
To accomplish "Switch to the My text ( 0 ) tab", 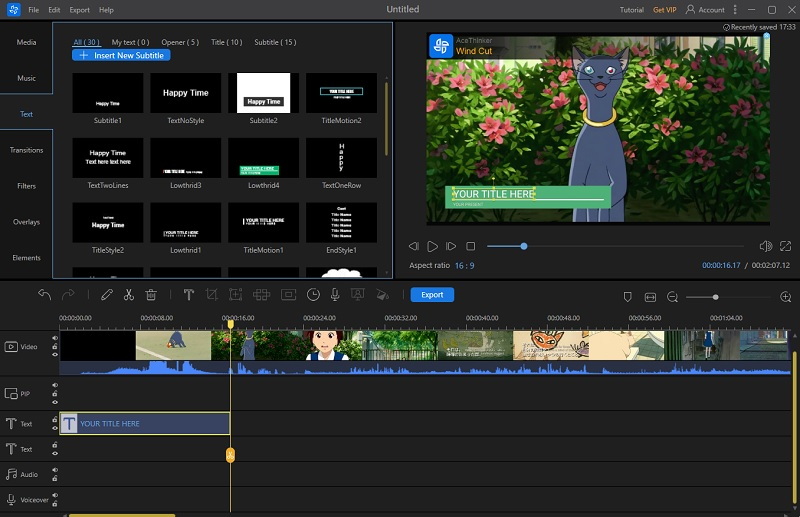I will pos(131,42).
